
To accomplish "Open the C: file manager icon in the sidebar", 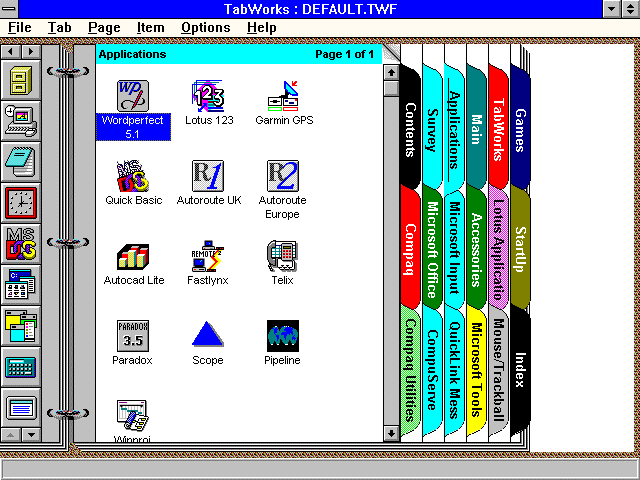I will [x=21, y=285].
